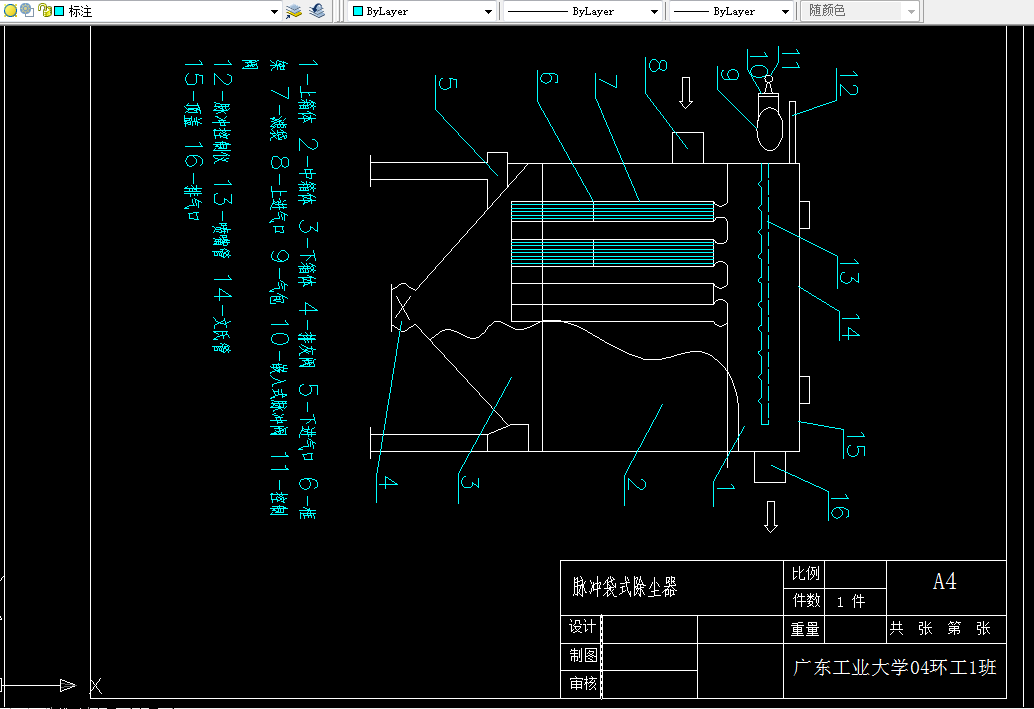Select callout number 8 in the drawing
Image resolution: width=1034 pixels, height=709 pixels.
click(657, 65)
